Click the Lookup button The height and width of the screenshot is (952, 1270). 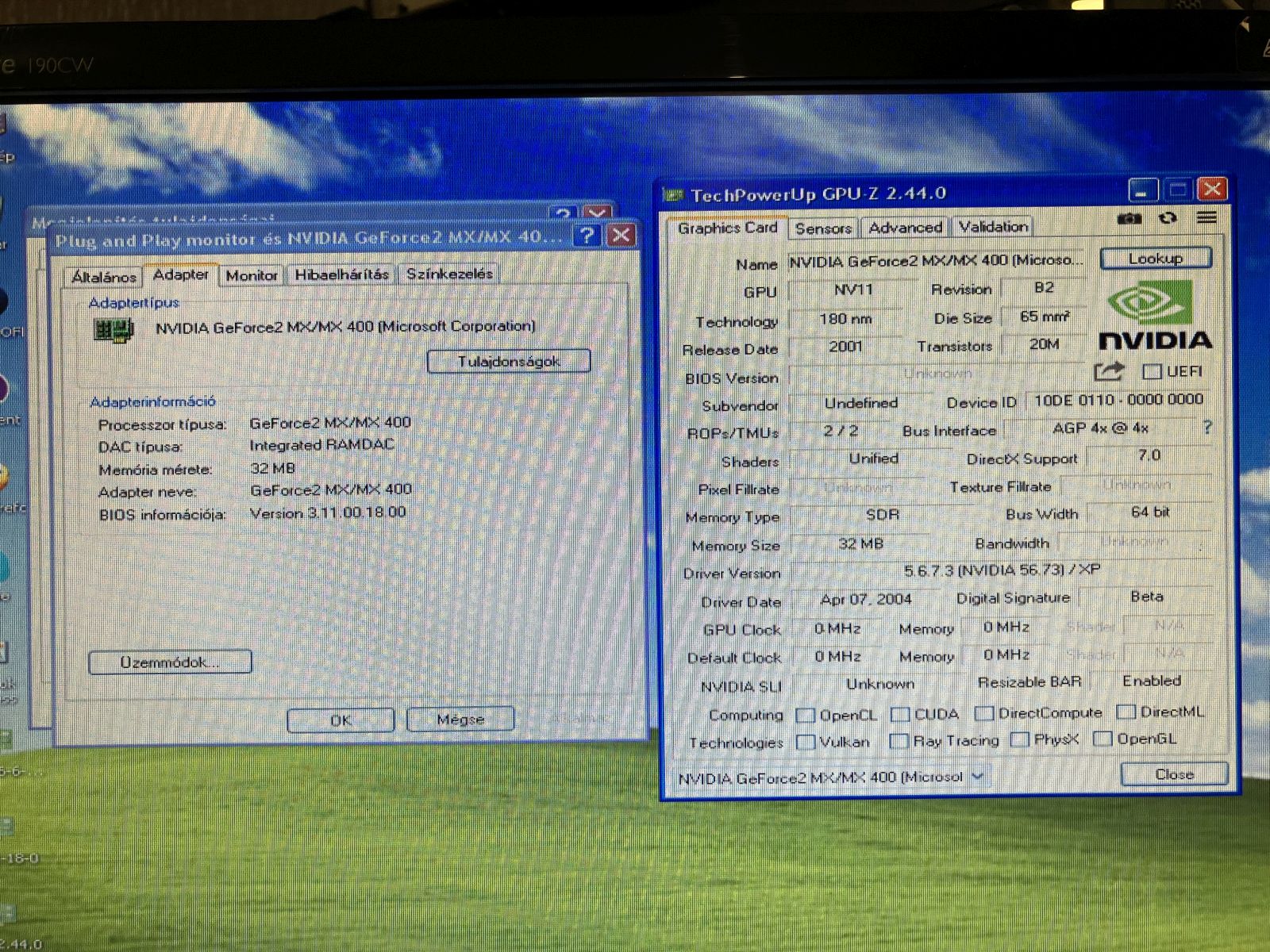1156,258
